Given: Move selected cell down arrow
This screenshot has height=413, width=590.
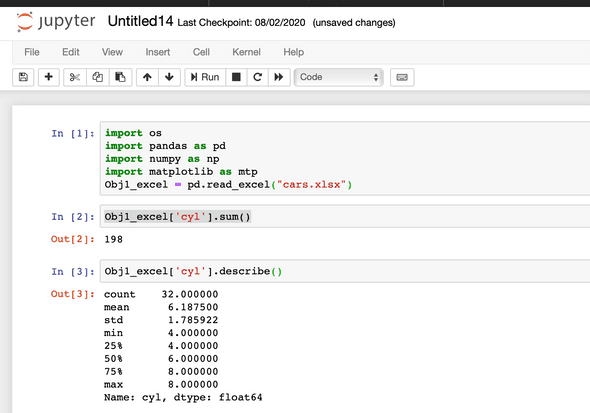Looking at the screenshot, I should click(169, 77).
